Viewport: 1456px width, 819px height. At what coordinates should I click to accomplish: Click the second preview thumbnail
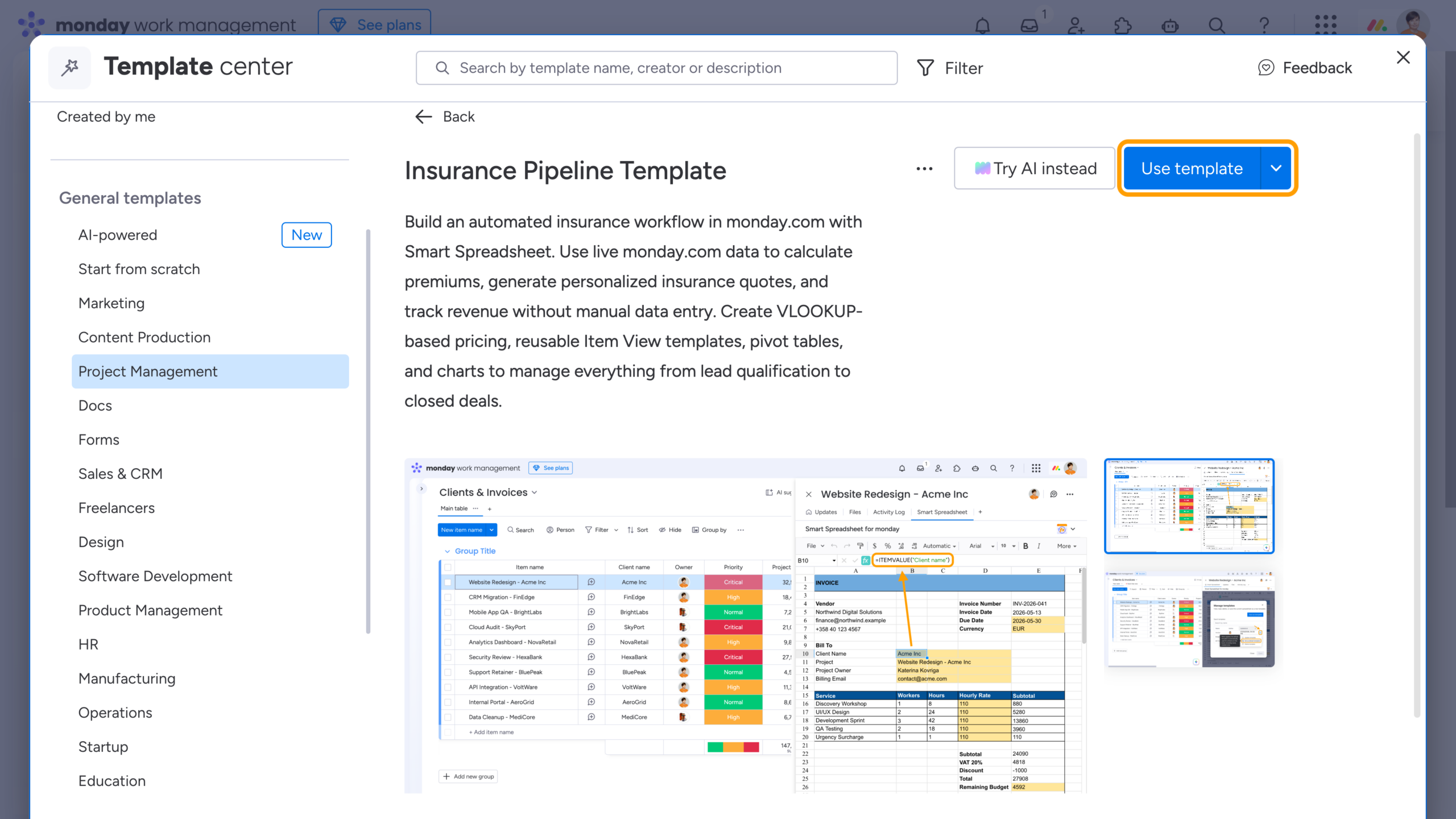(1189, 619)
